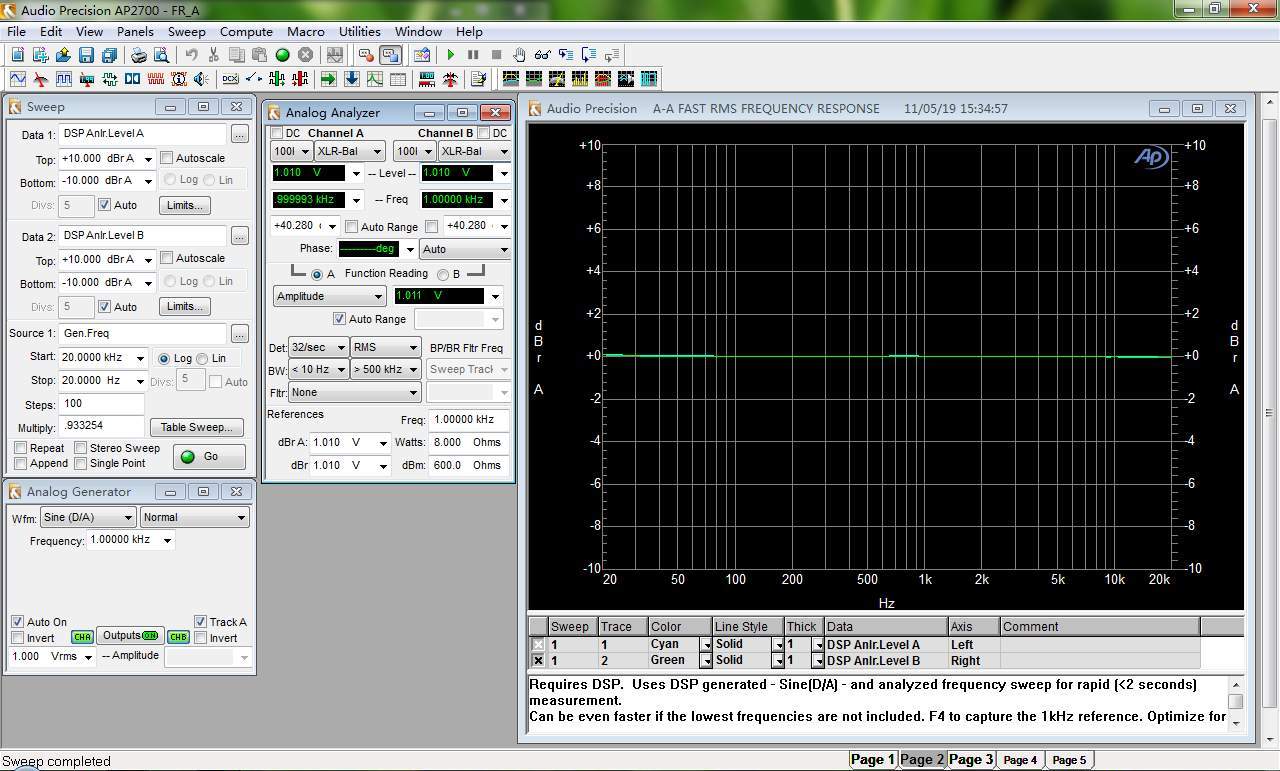The width and height of the screenshot is (1280, 771).
Task: Click the green right-arrow panel icon
Action: [x=328, y=79]
